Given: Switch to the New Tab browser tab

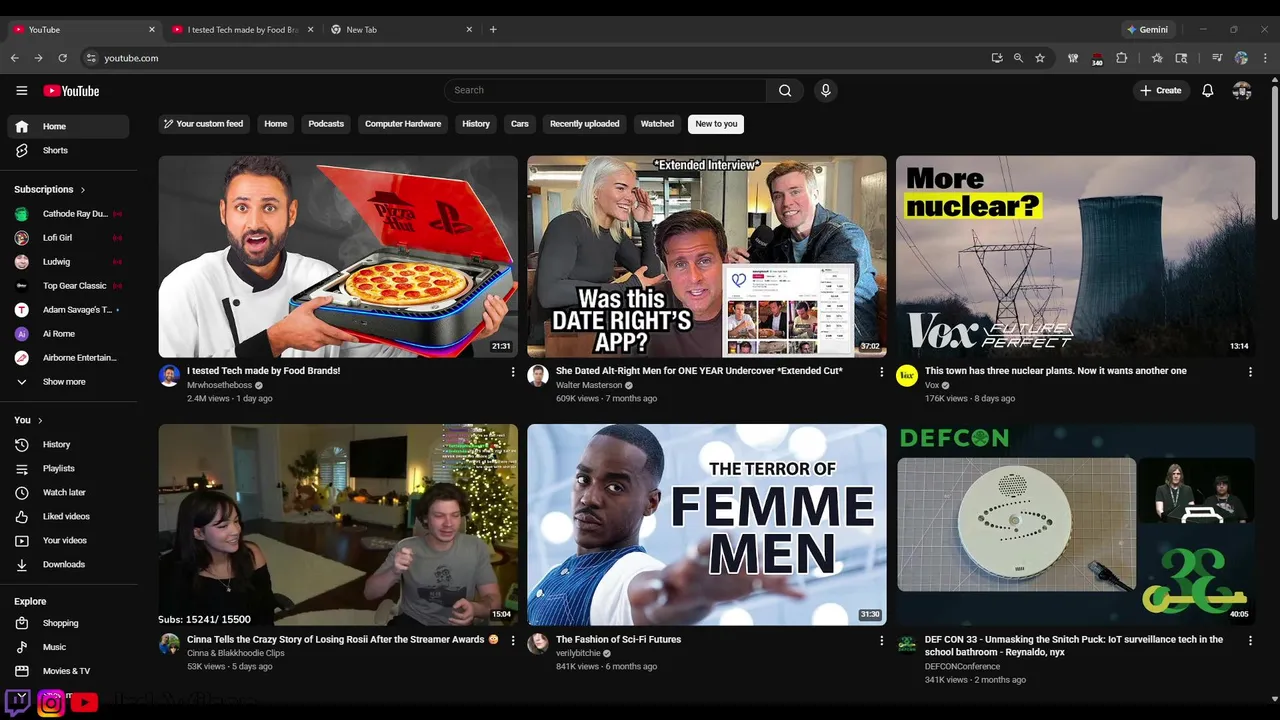Looking at the screenshot, I should coord(402,30).
